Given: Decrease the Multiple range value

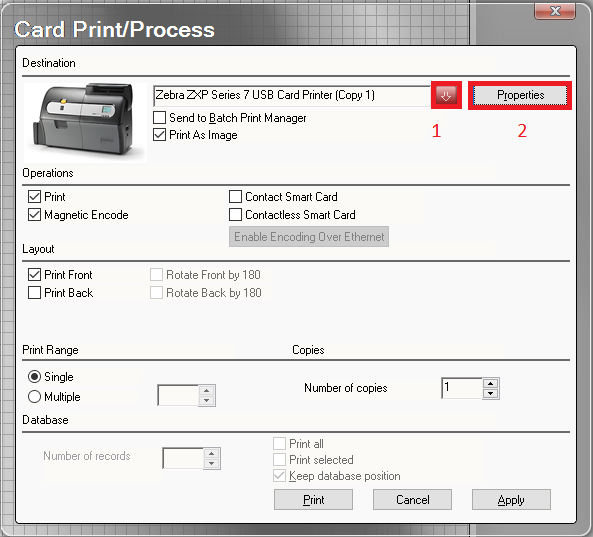Looking at the screenshot, I should tap(206, 400).
